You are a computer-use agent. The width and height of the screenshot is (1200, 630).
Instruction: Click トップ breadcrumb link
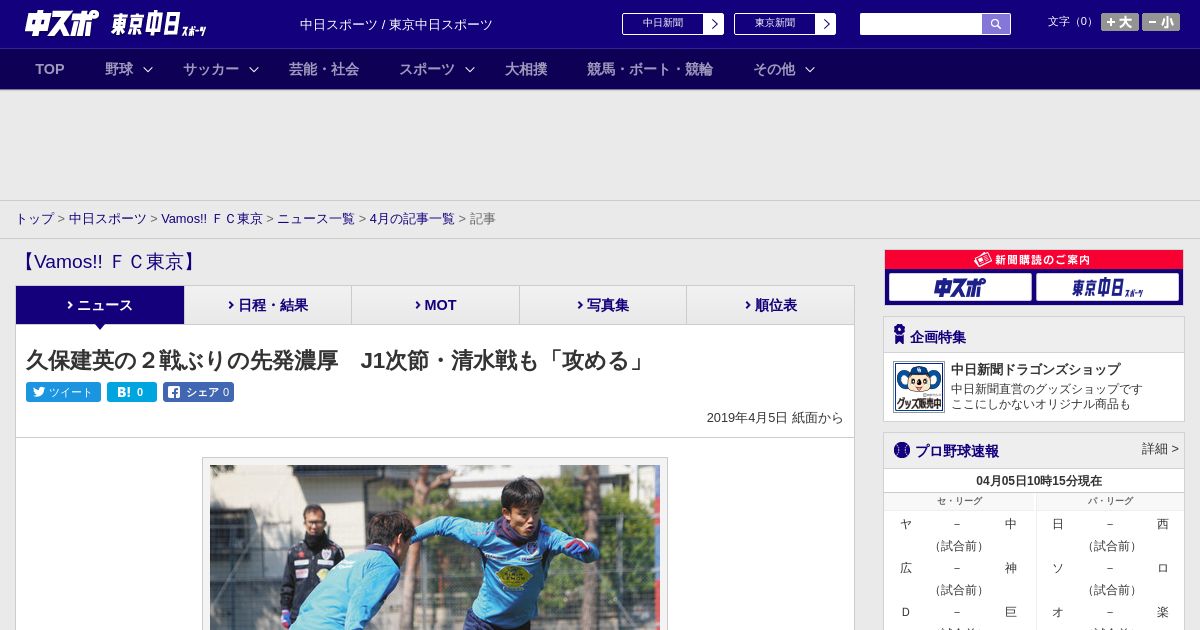point(34,218)
